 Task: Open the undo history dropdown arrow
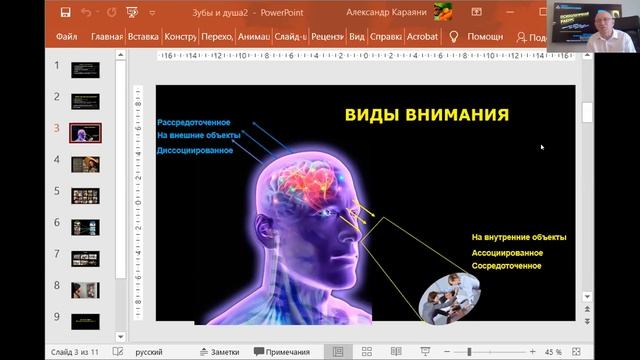[98, 12]
